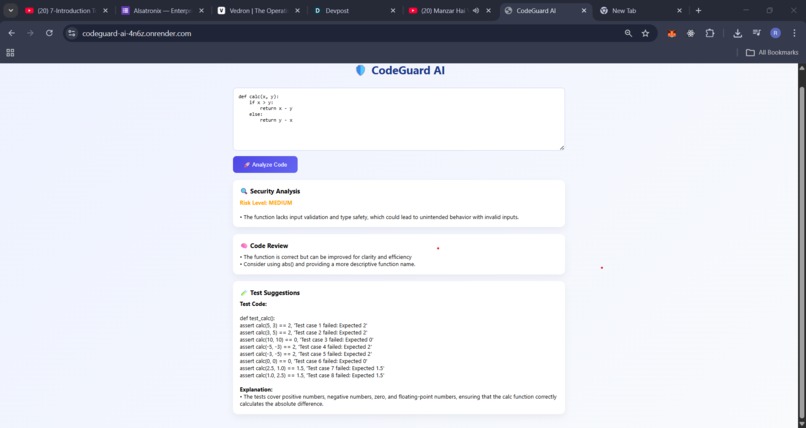Open the tab search dropdown arrow
The height and width of the screenshot is (428, 806).
(10, 10)
